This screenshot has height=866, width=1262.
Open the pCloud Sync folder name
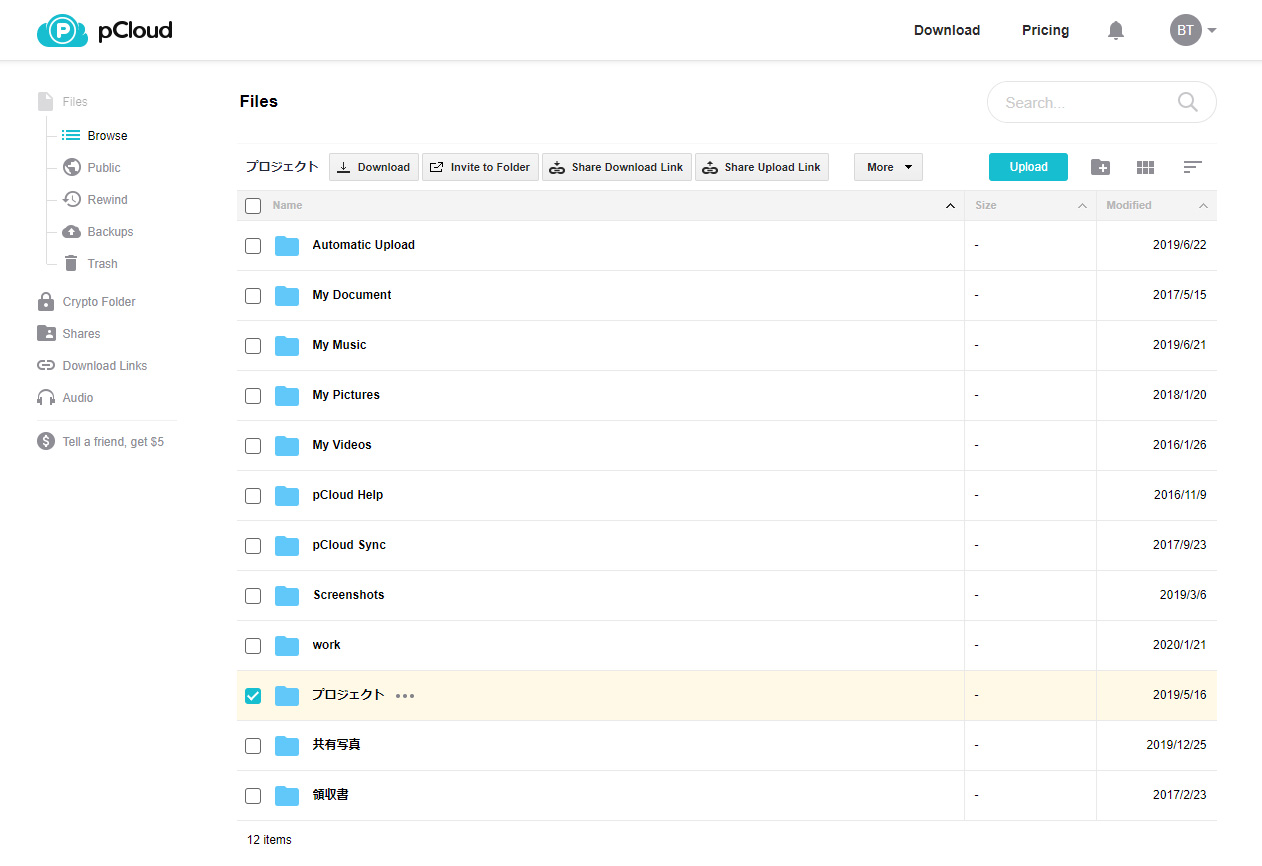tap(349, 545)
